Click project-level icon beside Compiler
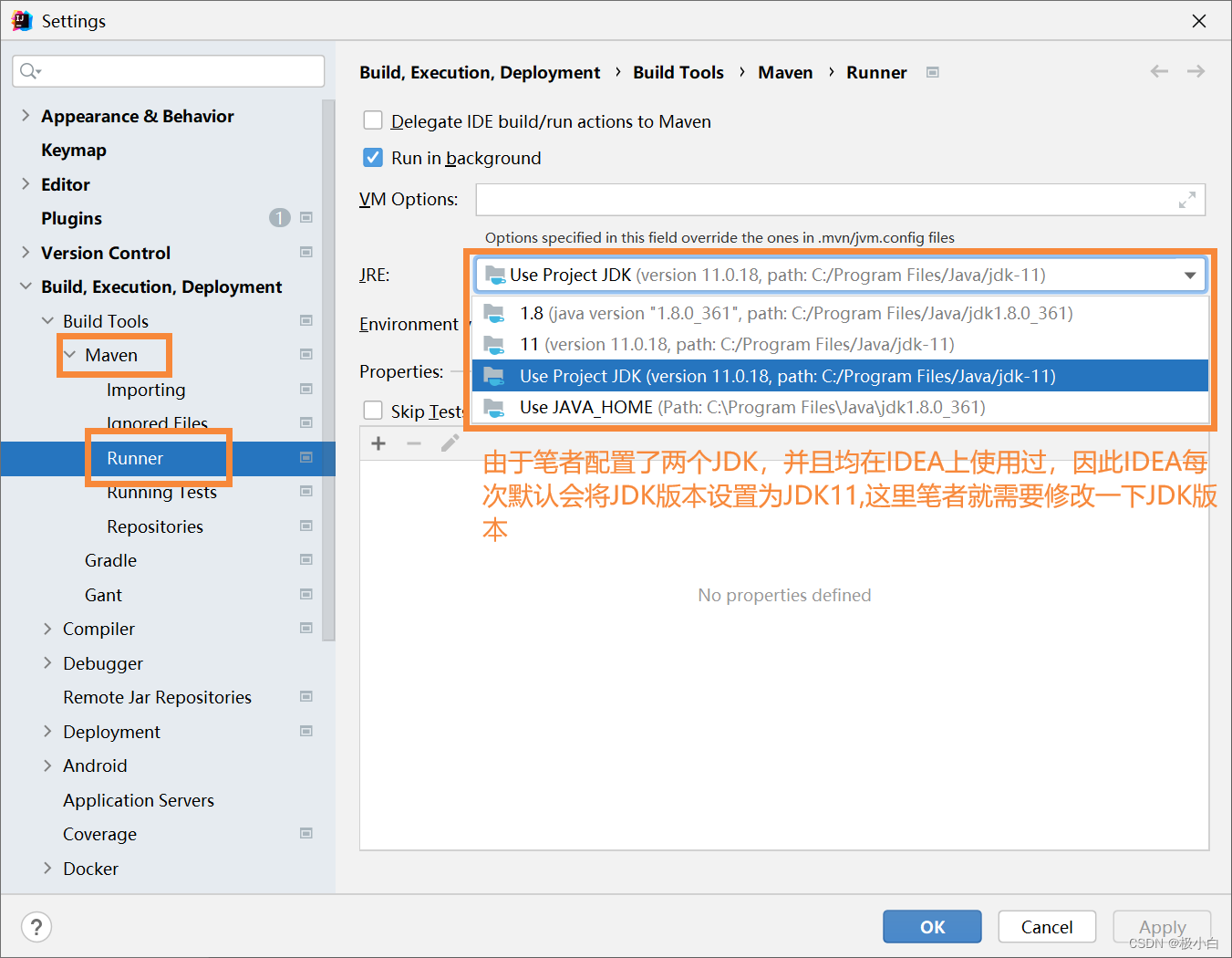 click(306, 629)
